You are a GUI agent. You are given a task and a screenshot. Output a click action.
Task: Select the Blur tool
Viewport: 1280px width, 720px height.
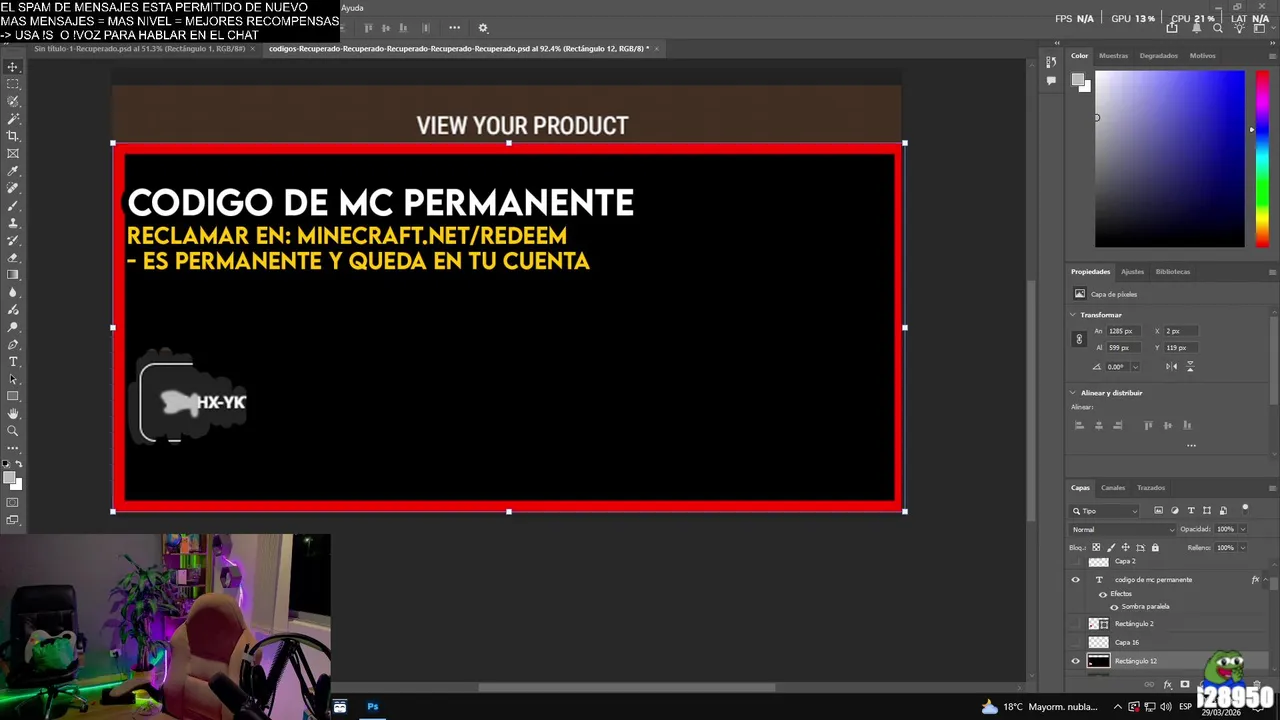coord(13,292)
